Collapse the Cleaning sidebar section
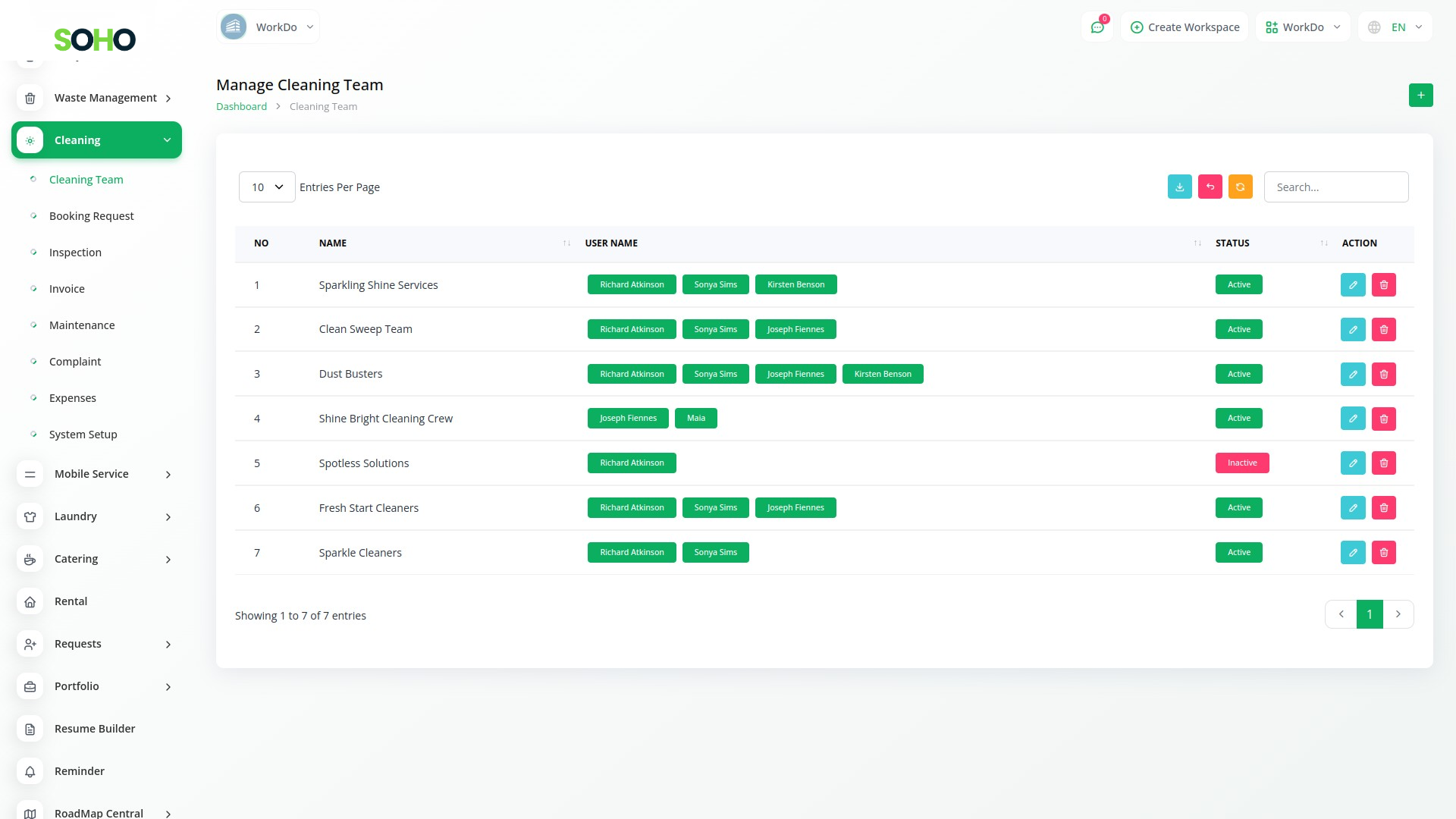This screenshot has width=1456, height=819. click(97, 140)
